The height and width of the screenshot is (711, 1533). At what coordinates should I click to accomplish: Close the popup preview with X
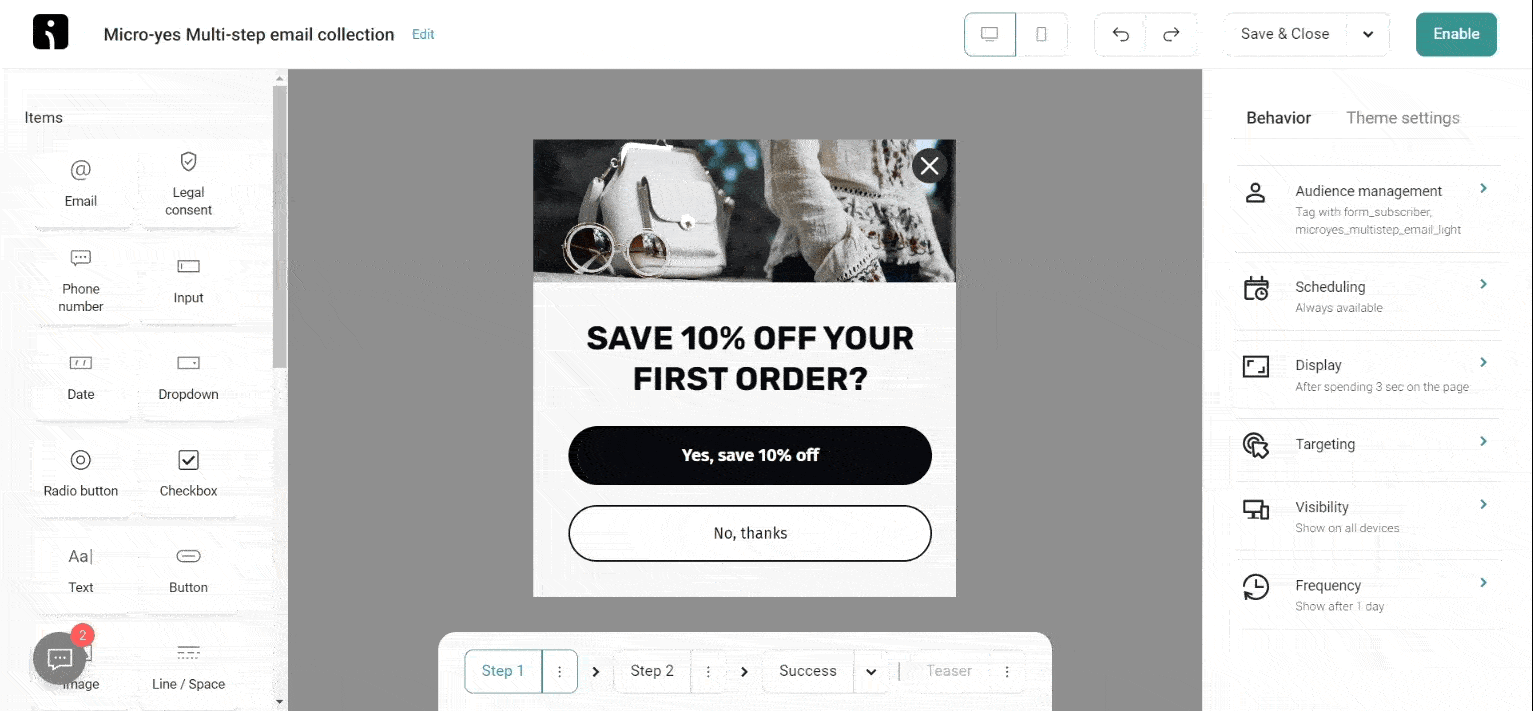click(x=930, y=166)
